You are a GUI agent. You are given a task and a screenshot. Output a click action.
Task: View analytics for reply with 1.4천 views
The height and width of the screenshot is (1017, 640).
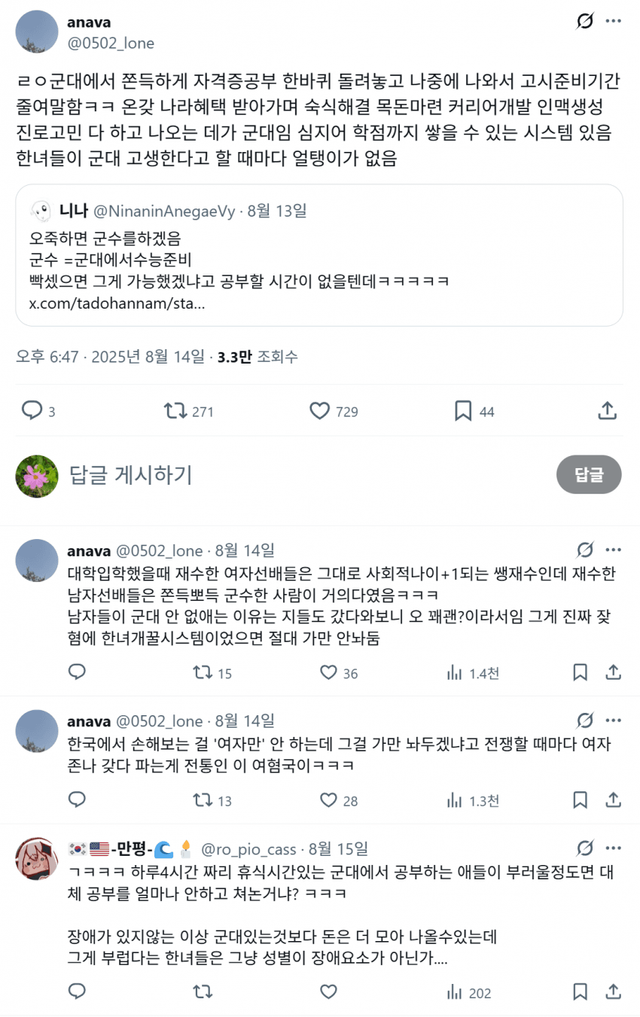click(453, 673)
